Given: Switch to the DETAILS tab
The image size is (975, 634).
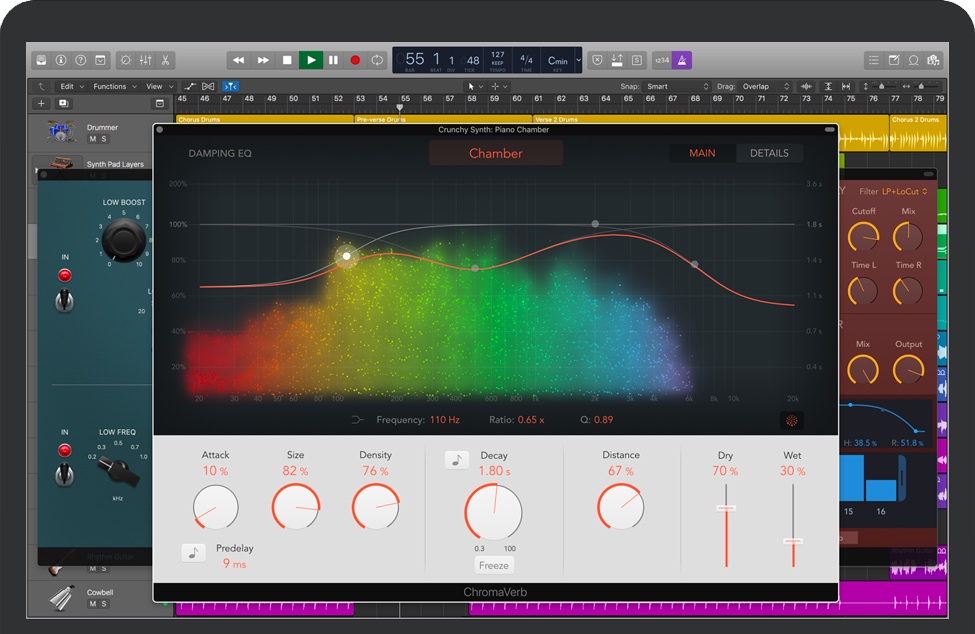Looking at the screenshot, I should coord(769,153).
